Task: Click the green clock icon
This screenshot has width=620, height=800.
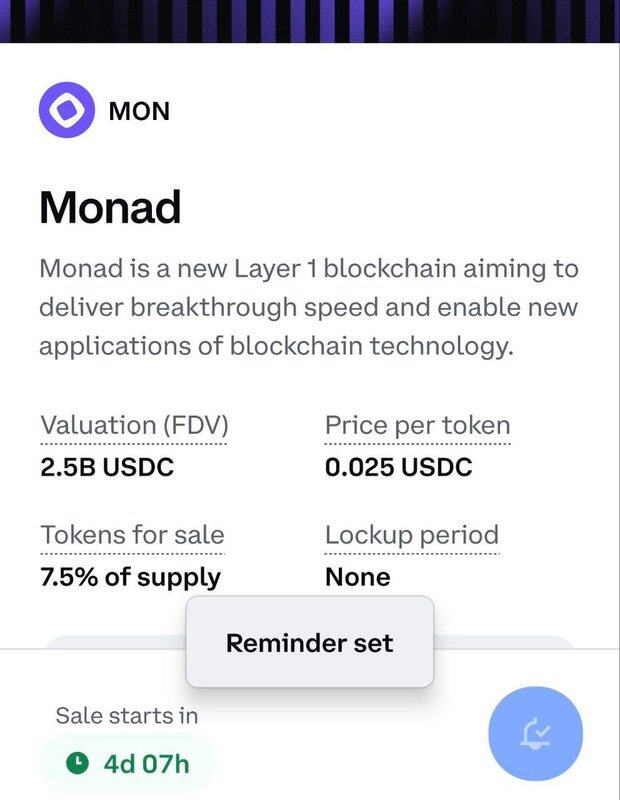Action: [x=76, y=764]
